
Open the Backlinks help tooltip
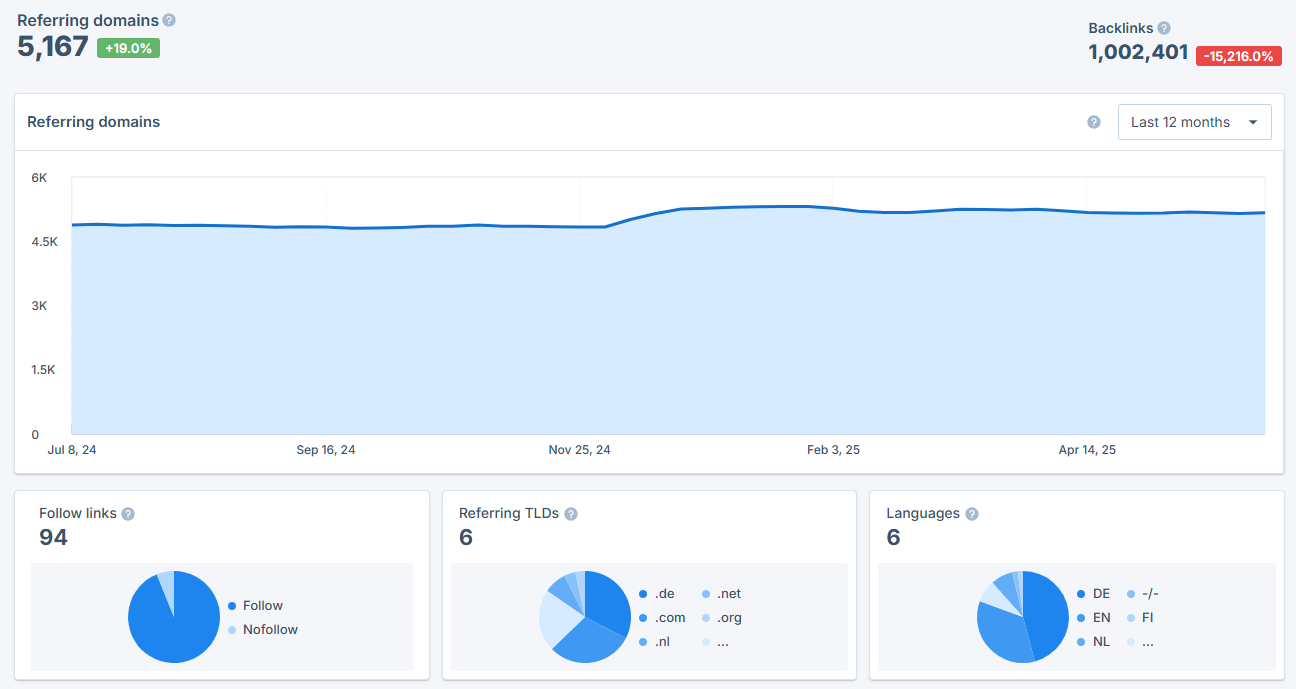[1163, 28]
